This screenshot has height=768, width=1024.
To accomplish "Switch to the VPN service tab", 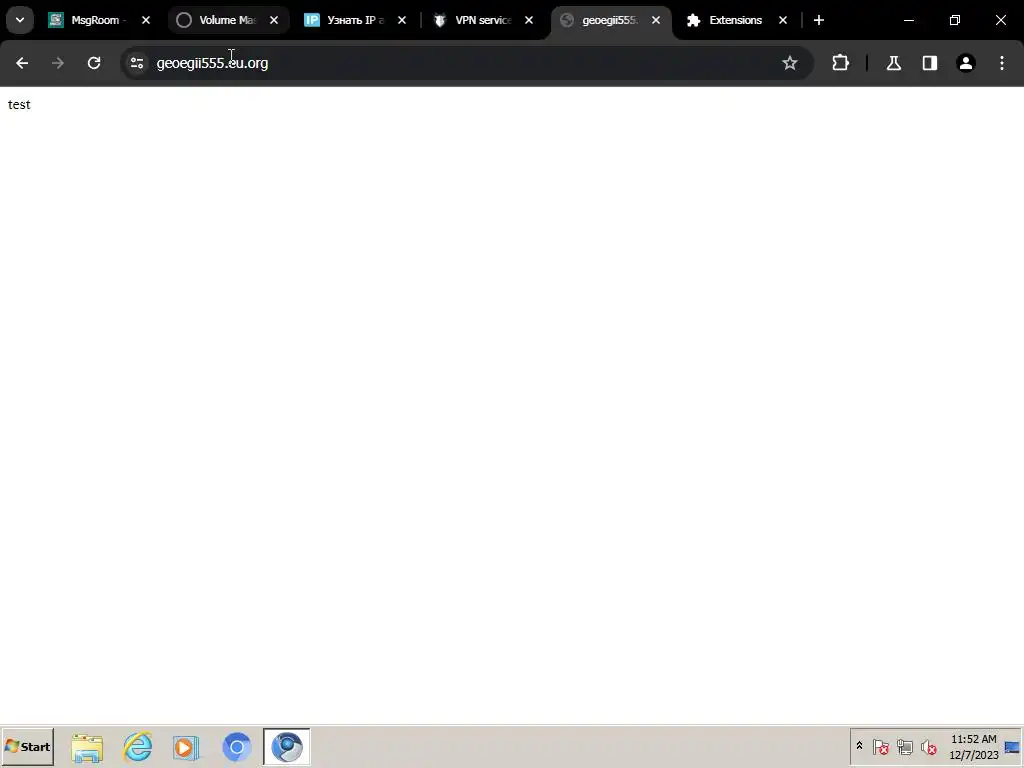I will [x=484, y=20].
